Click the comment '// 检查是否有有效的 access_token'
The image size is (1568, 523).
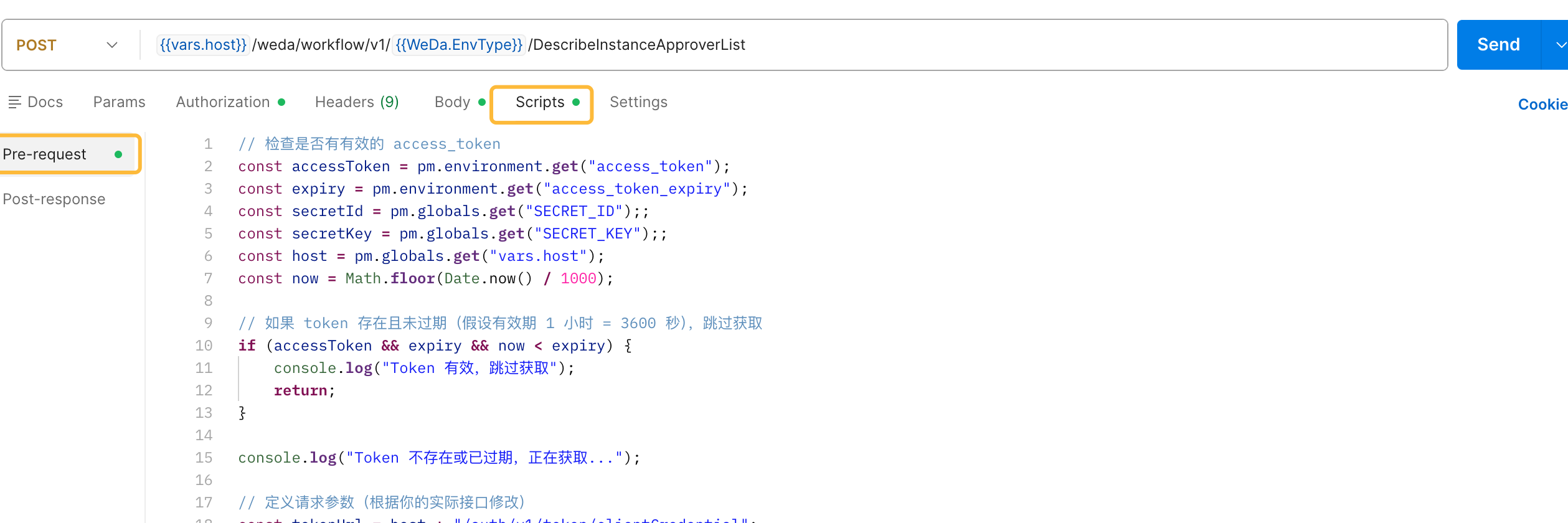[x=369, y=144]
